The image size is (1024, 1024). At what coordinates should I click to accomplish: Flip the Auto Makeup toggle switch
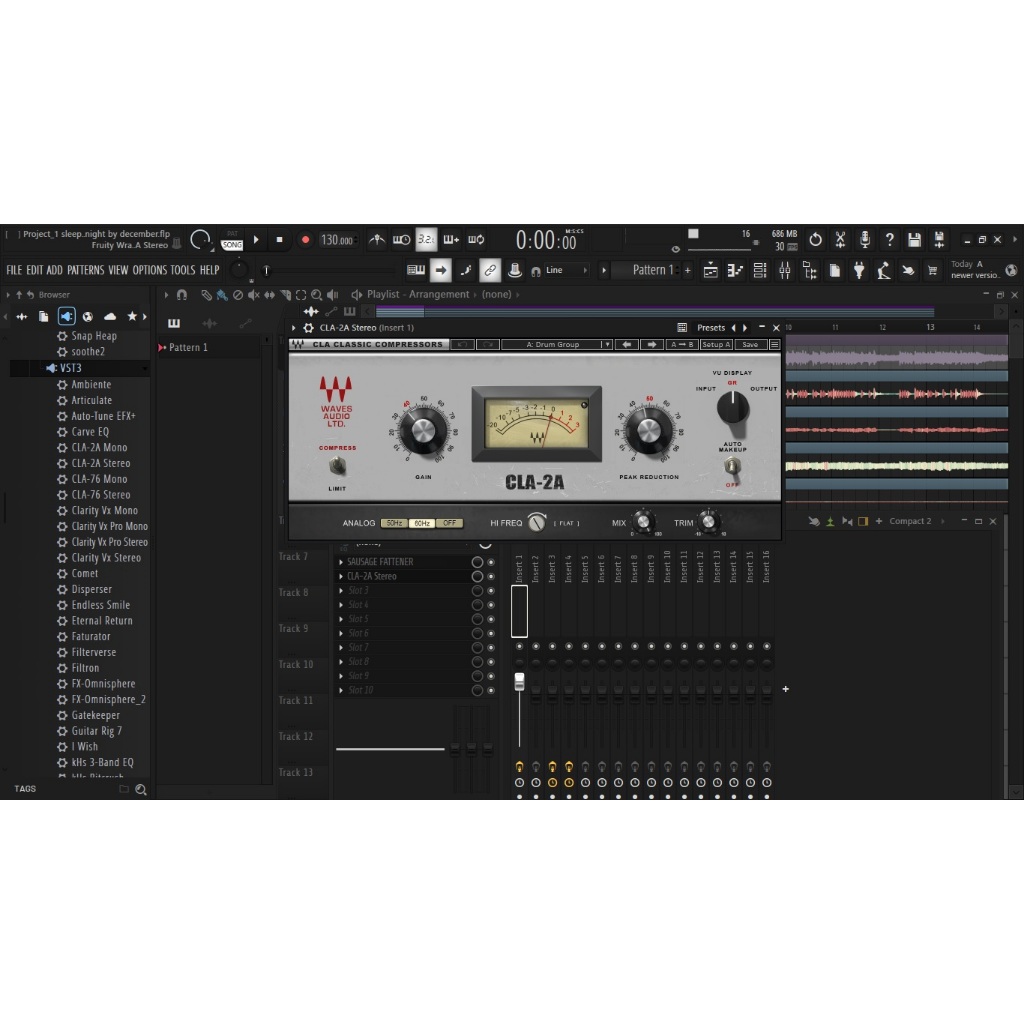pyautogui.click(x=732, y=466)
